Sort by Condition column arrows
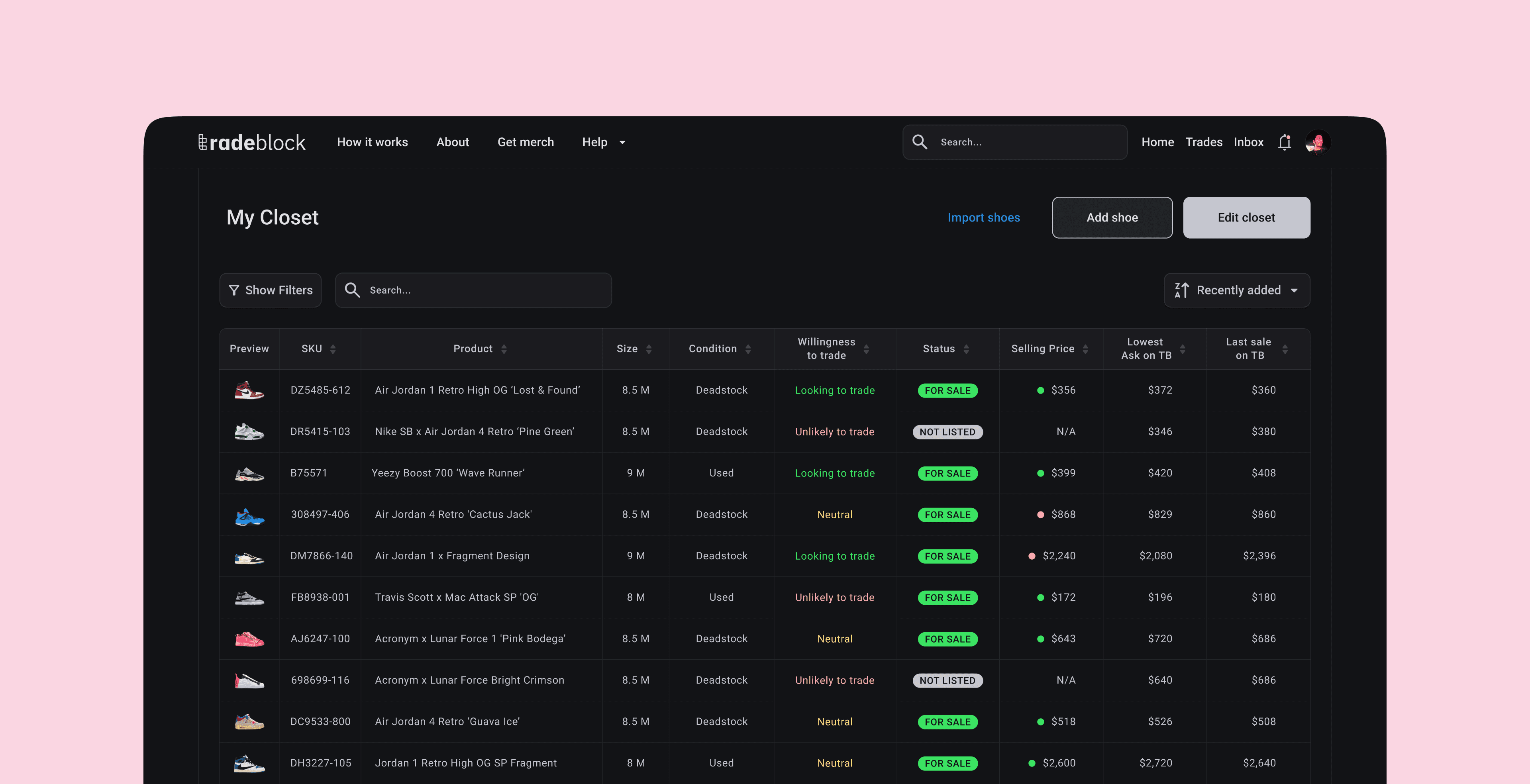1530x784 pixels. [x=748, y=349]
